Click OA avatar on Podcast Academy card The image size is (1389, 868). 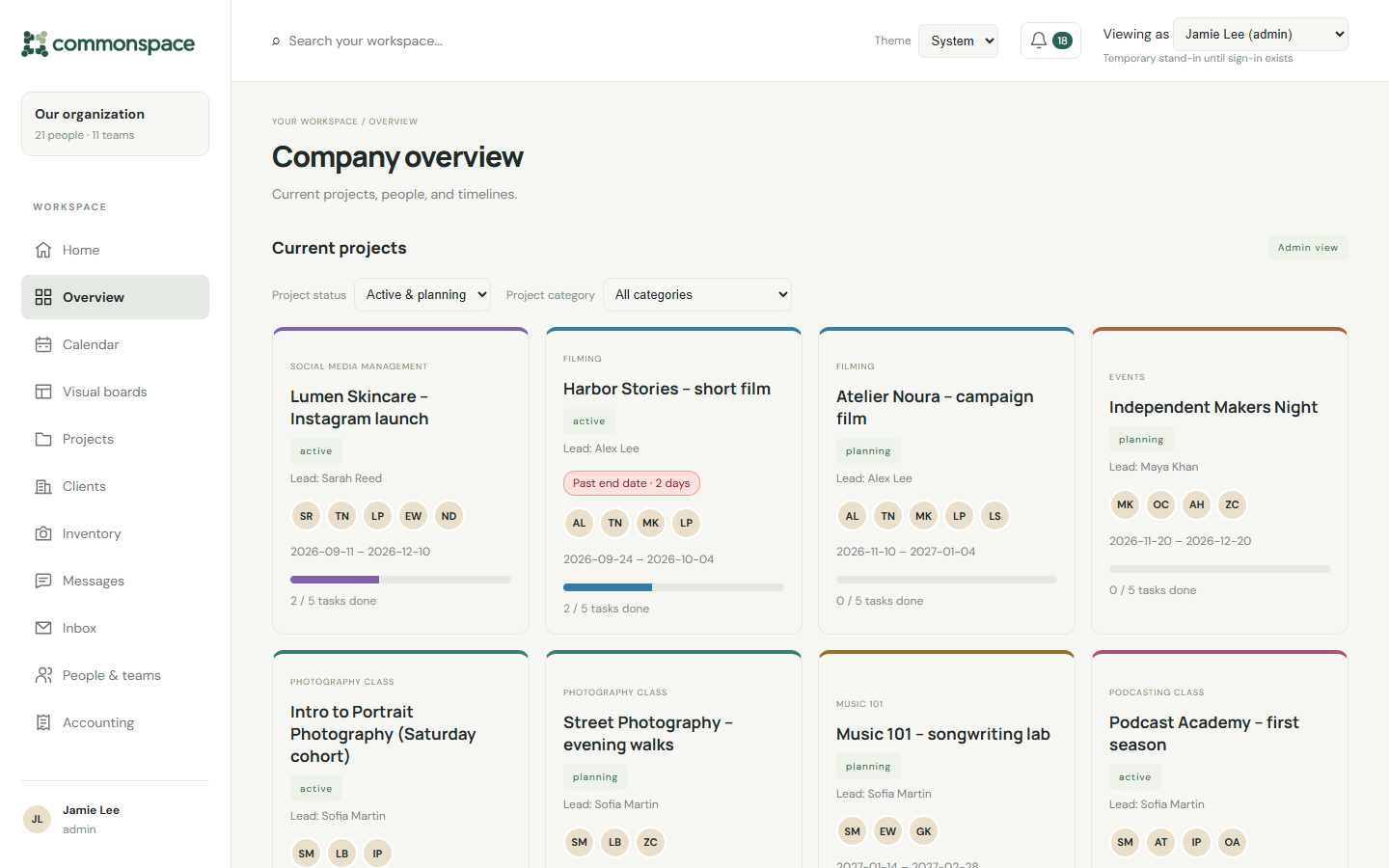click(x=1232, y=842)
